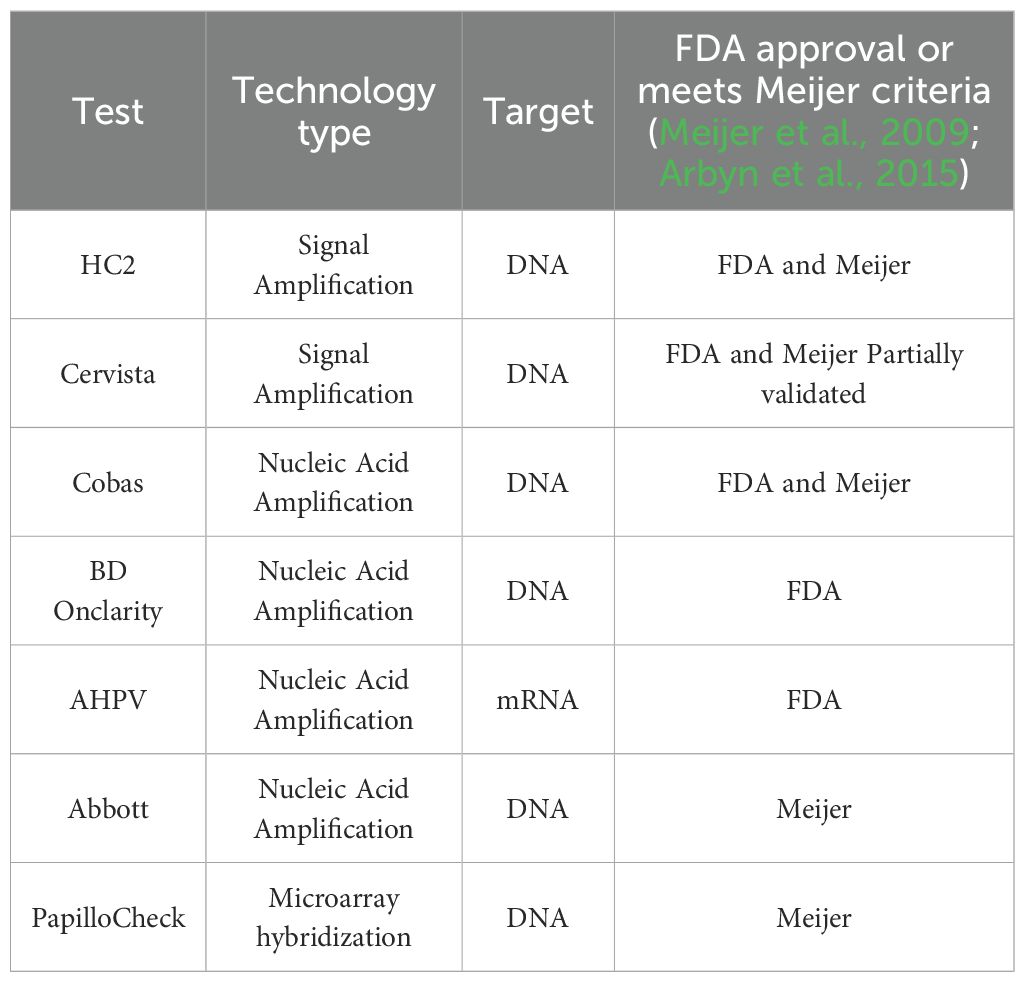Select the PapilloCheck test name cell
The width and height of the screenshot is (1025, 982).
click(108, 918)
